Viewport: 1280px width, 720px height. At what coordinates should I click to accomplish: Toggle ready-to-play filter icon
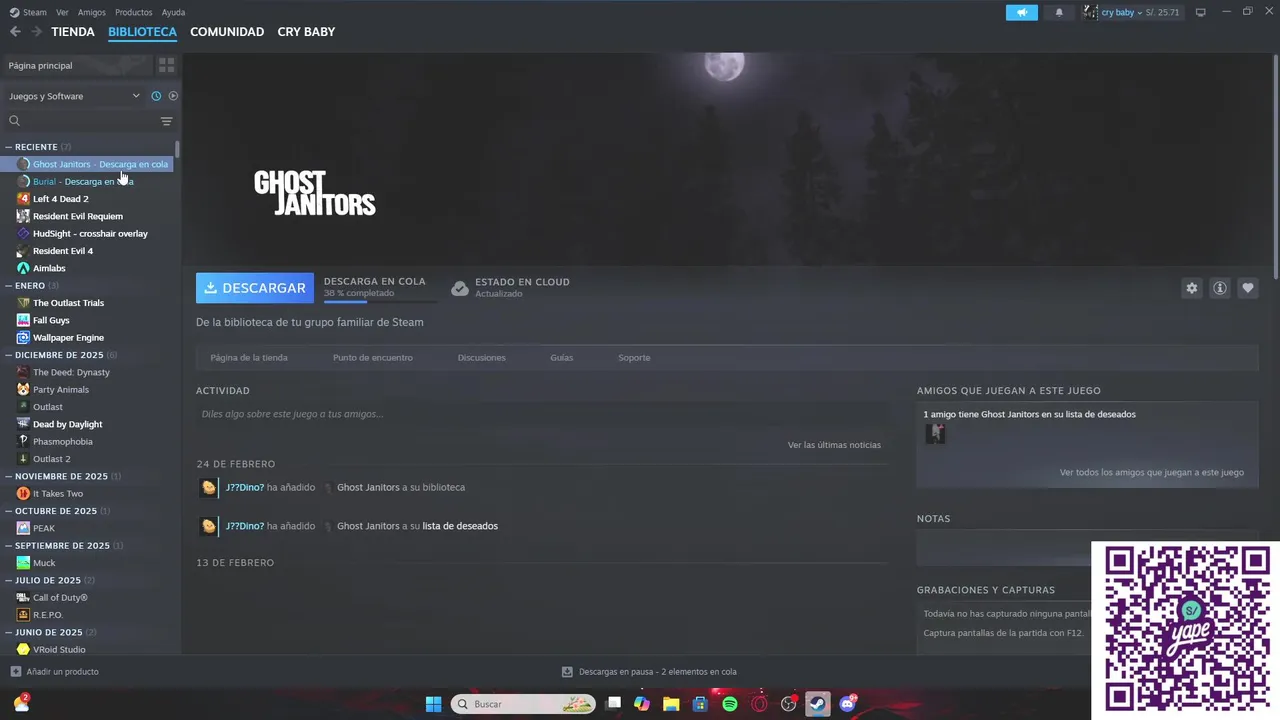(x=173, y=96)
